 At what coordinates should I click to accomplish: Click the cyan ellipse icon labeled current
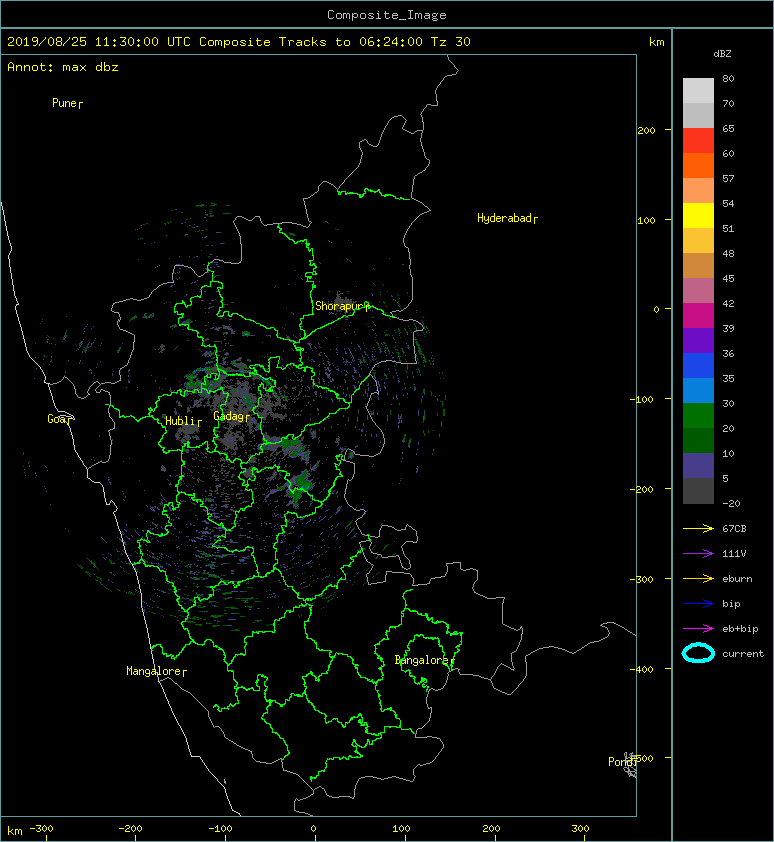[698, 653]
